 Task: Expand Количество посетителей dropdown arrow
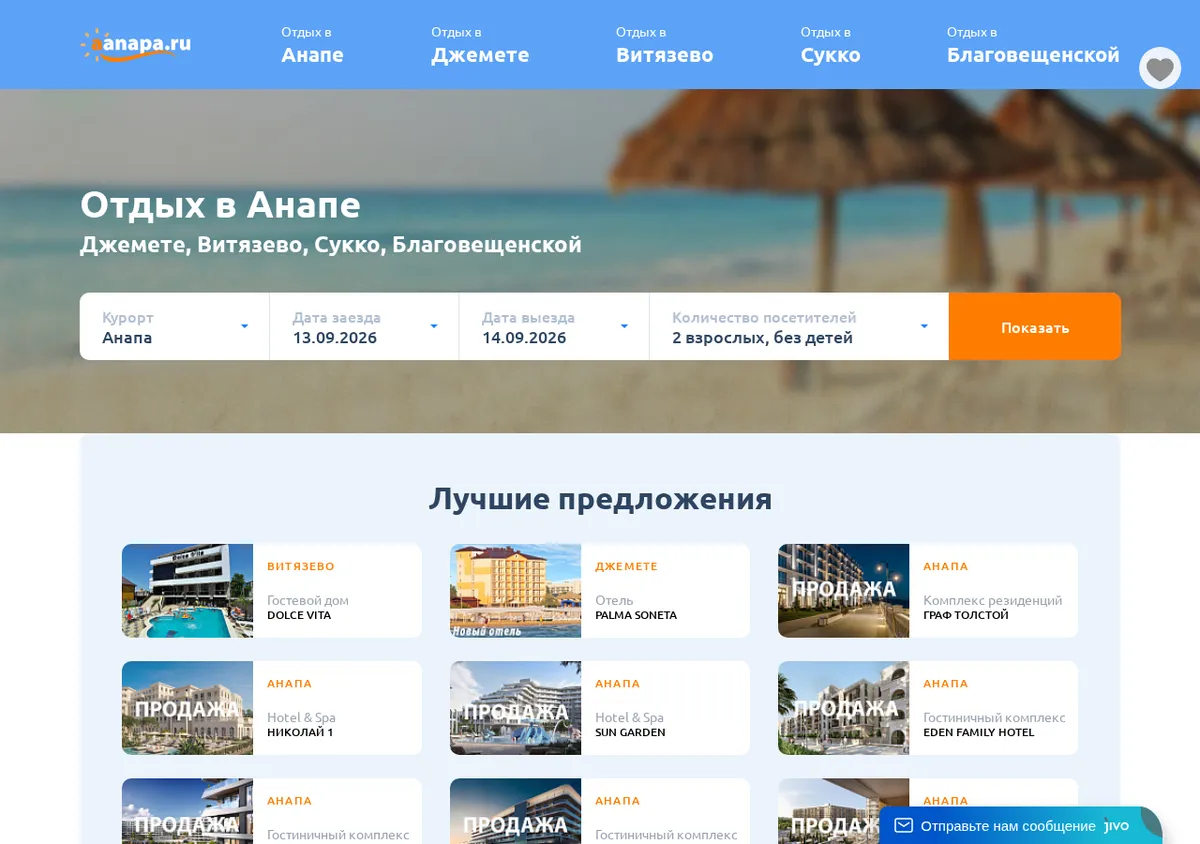924,326
